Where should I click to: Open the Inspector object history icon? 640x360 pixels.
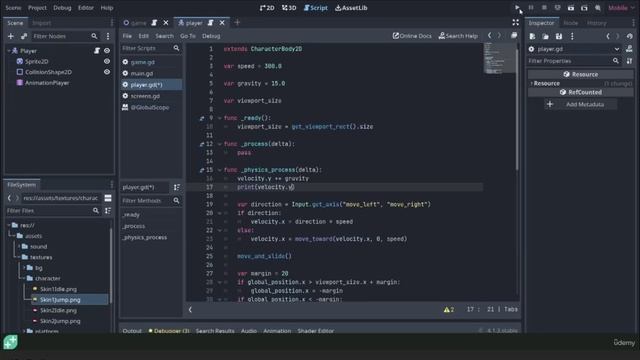[630, 36]
